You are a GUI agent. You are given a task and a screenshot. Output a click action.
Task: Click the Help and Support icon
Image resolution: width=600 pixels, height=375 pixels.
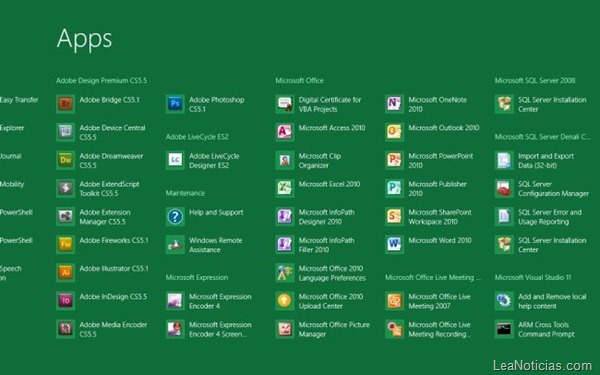[175, 216]
